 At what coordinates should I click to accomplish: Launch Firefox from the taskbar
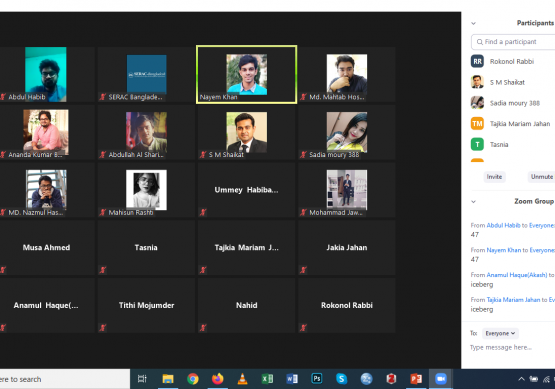(x=218, y=379)
